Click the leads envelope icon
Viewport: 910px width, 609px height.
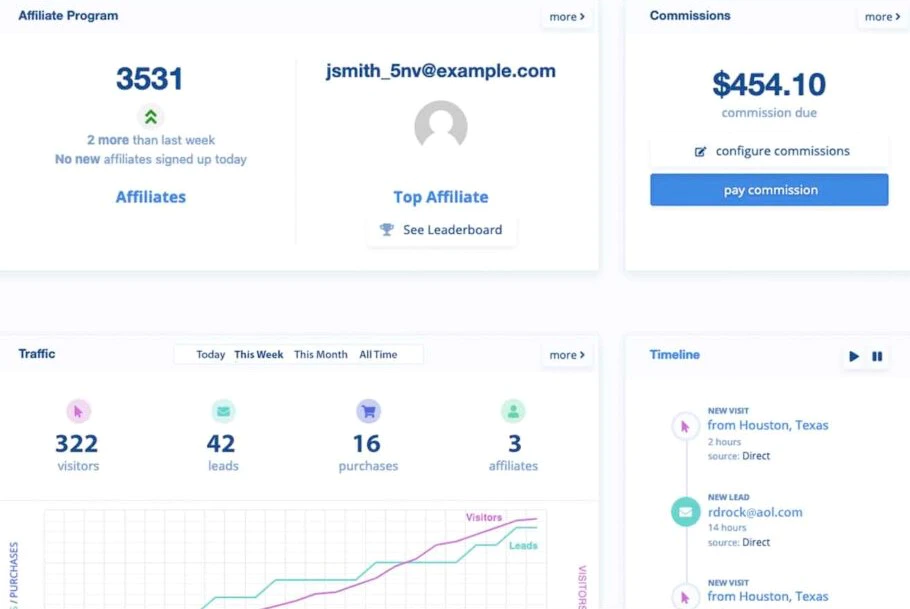pos(223,412)
